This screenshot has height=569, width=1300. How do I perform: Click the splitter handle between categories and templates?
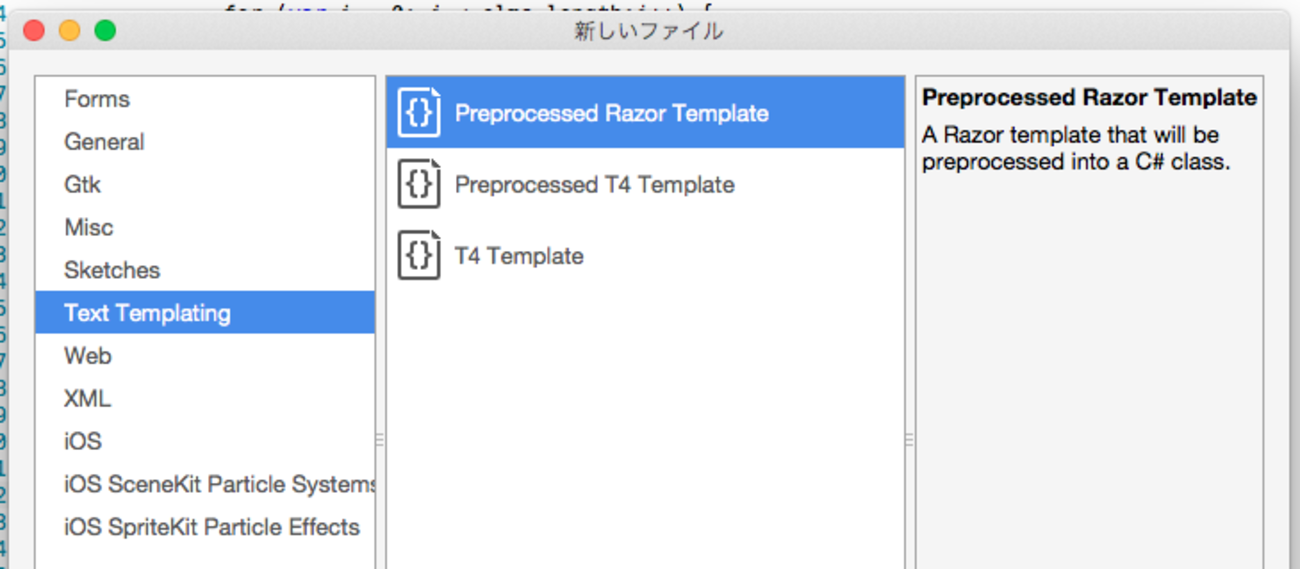380,440
